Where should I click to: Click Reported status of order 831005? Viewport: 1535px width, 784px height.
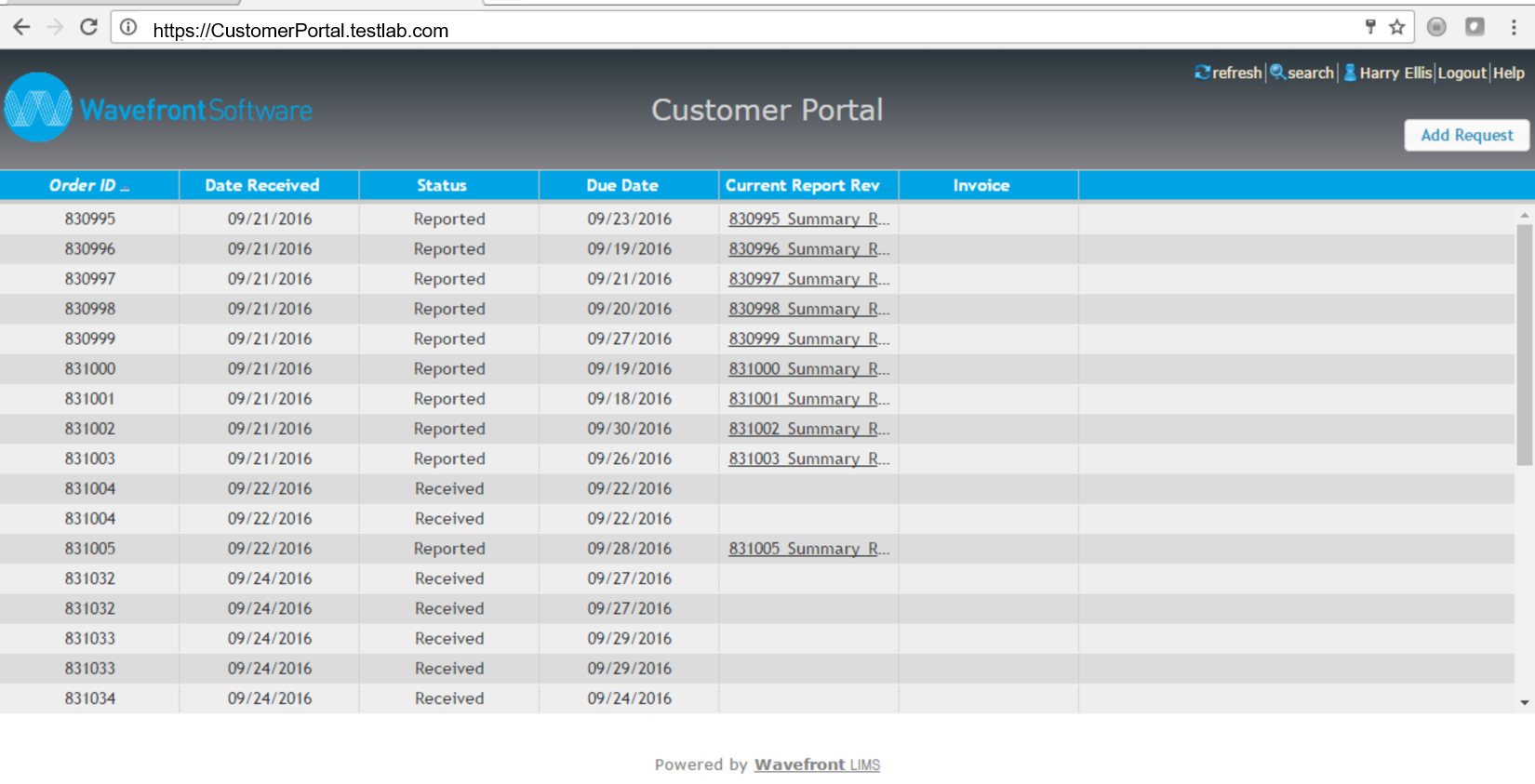449,549
